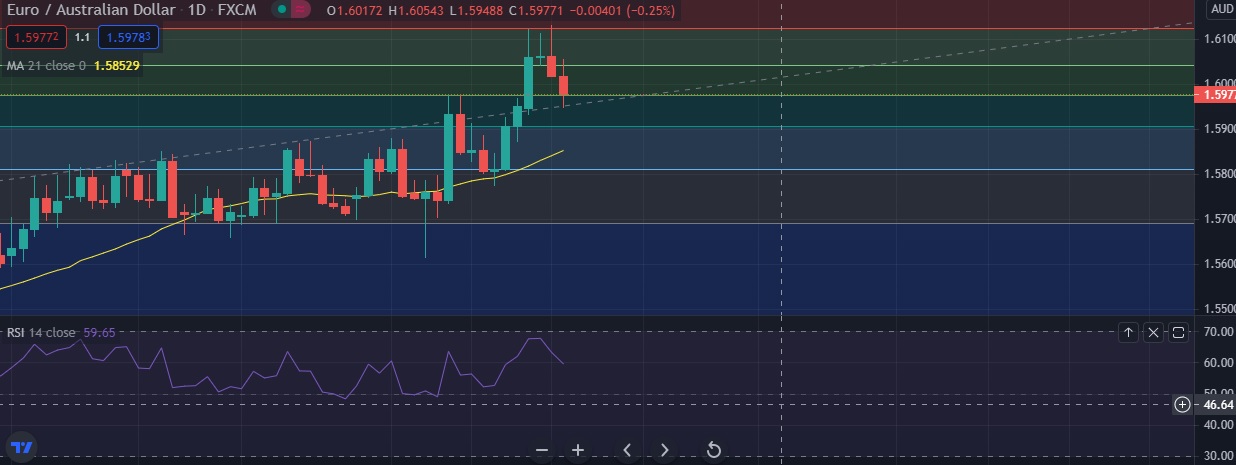Delete the RSI pane with X icon
Image resolution: width=1236 pixels, height=465 pixels.
1154,332
